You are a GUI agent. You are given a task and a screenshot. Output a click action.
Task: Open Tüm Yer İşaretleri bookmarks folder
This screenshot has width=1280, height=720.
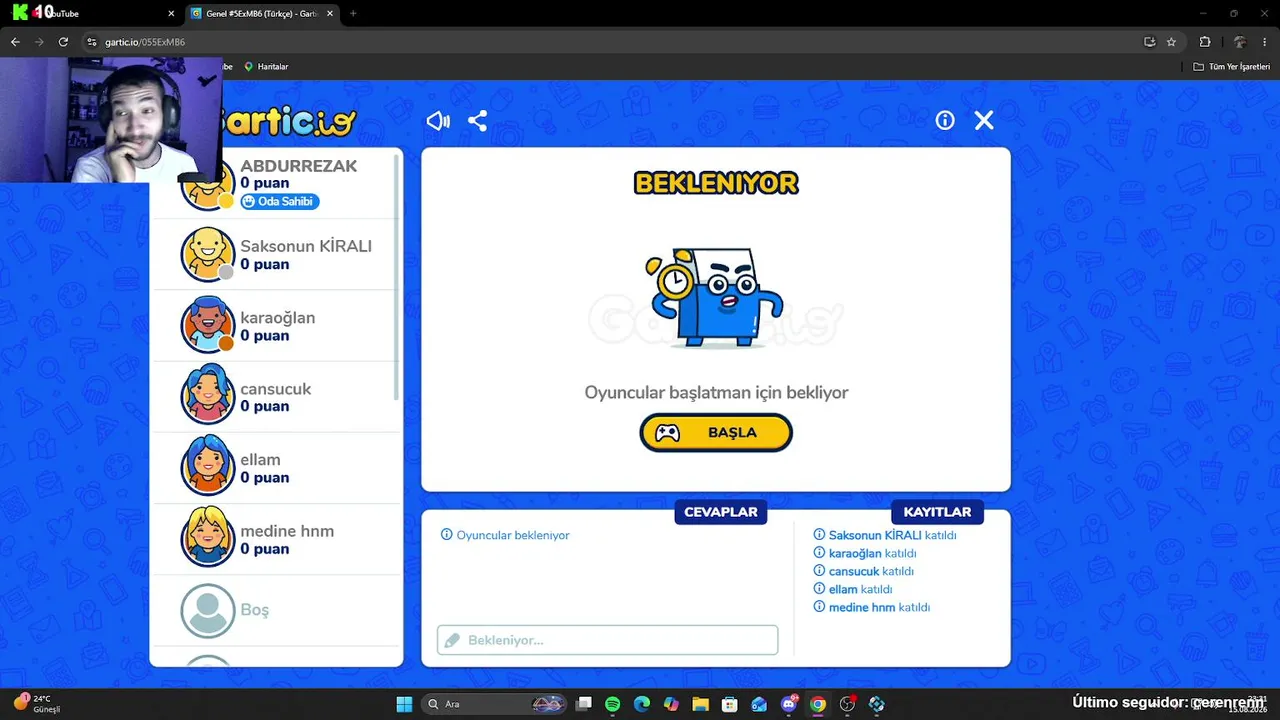(1231, 66)
